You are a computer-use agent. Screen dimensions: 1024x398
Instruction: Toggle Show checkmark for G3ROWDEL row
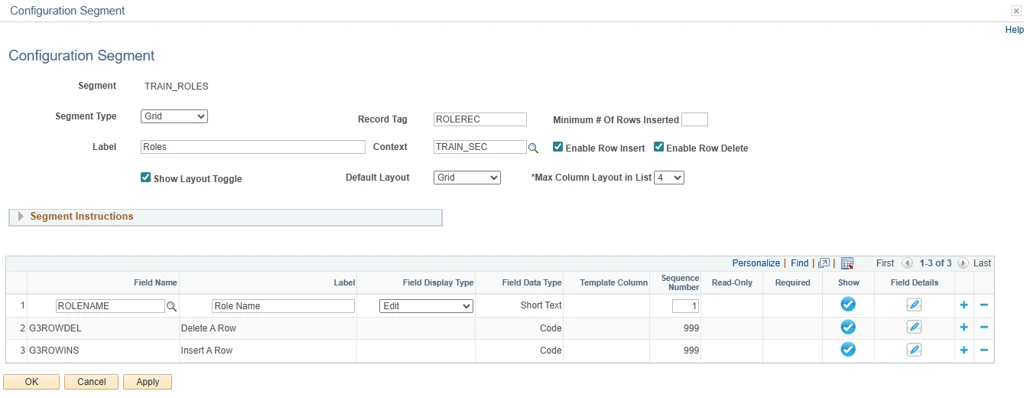click(848, 327)
